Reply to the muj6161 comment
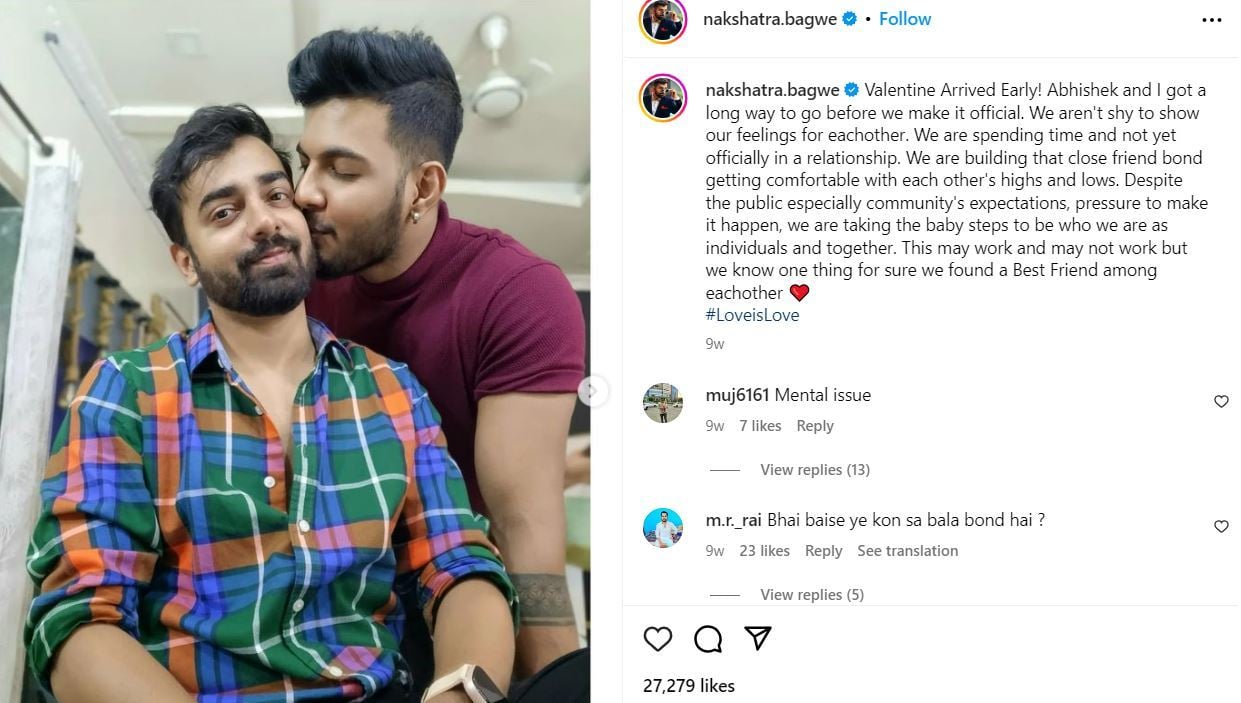The width and height of the screenshot is (1241, 703). pyautogui.click(x=814, y=426)
